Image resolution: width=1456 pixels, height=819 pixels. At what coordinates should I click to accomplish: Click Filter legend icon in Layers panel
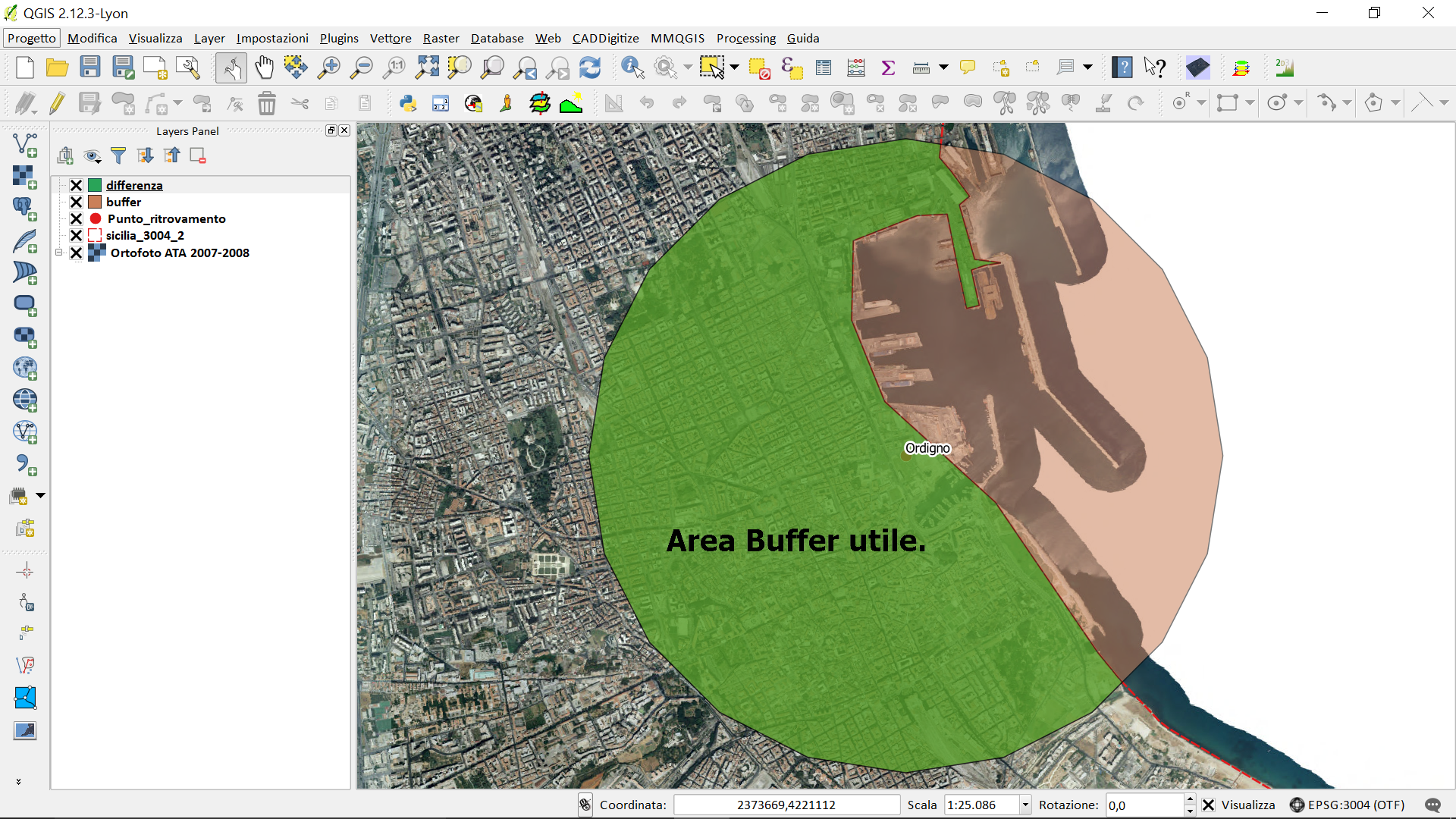(118, 155)
